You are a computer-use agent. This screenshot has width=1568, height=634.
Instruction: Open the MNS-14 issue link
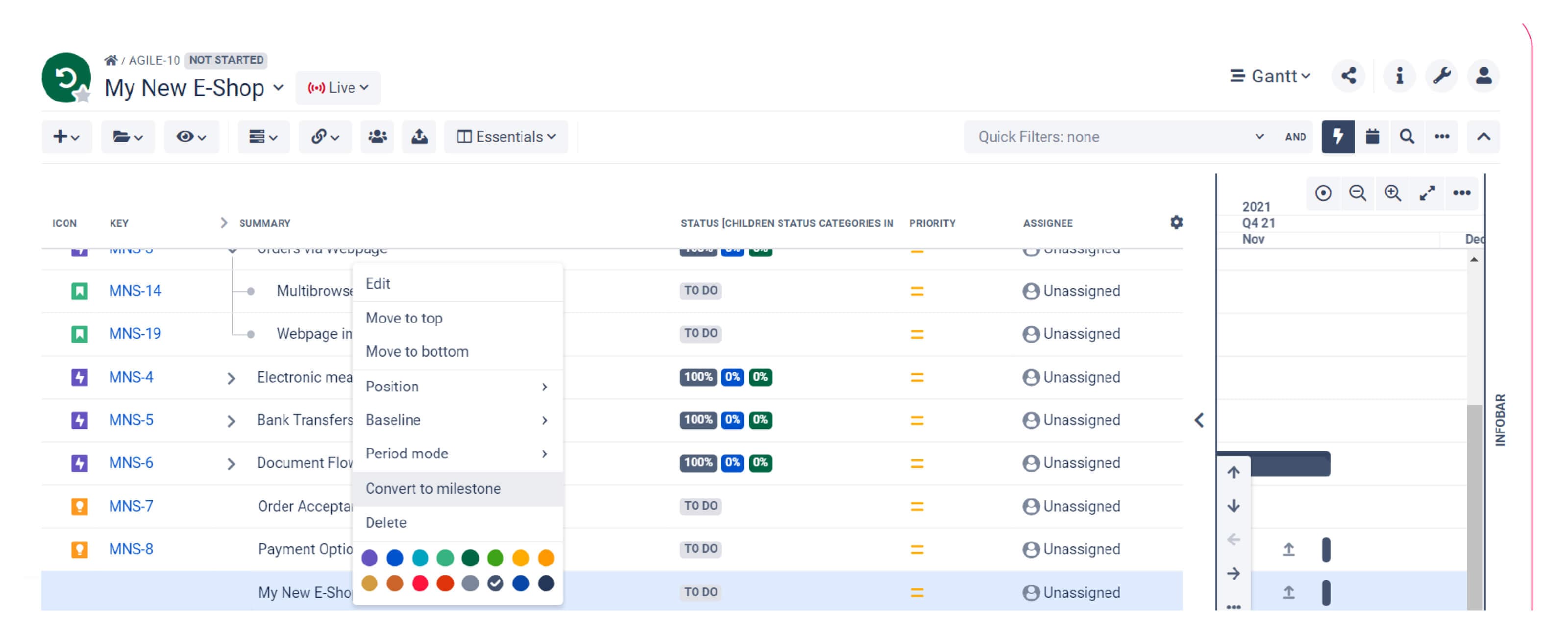135,292
